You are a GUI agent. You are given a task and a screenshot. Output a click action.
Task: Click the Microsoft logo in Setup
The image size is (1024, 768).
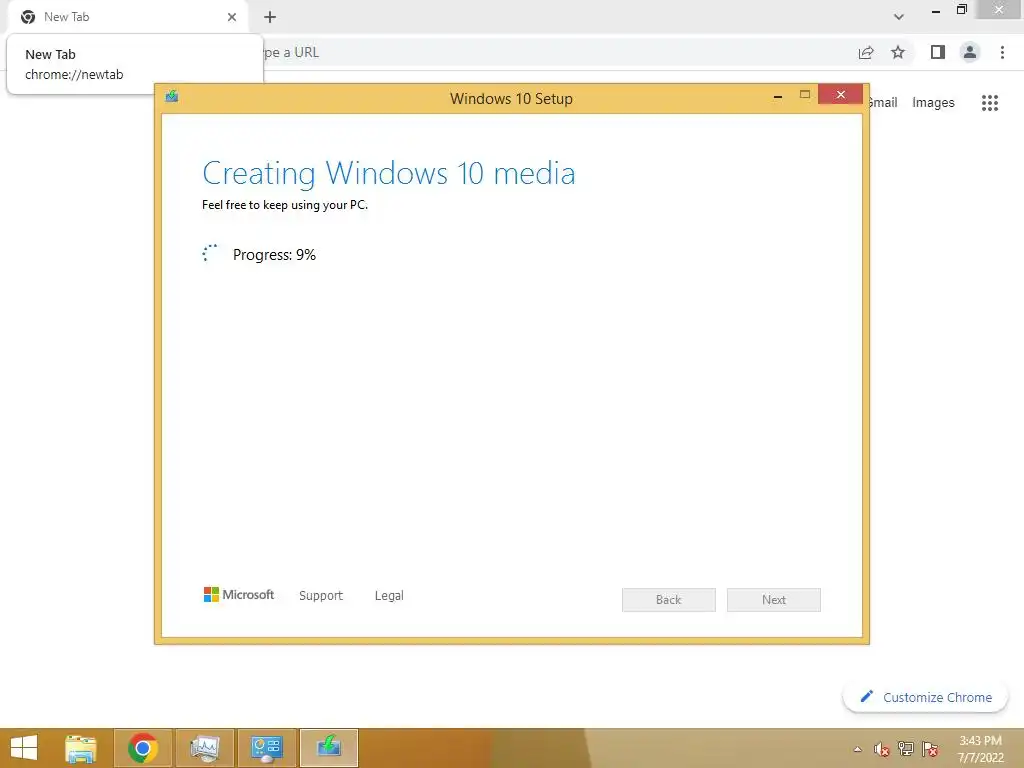[239, 594]
